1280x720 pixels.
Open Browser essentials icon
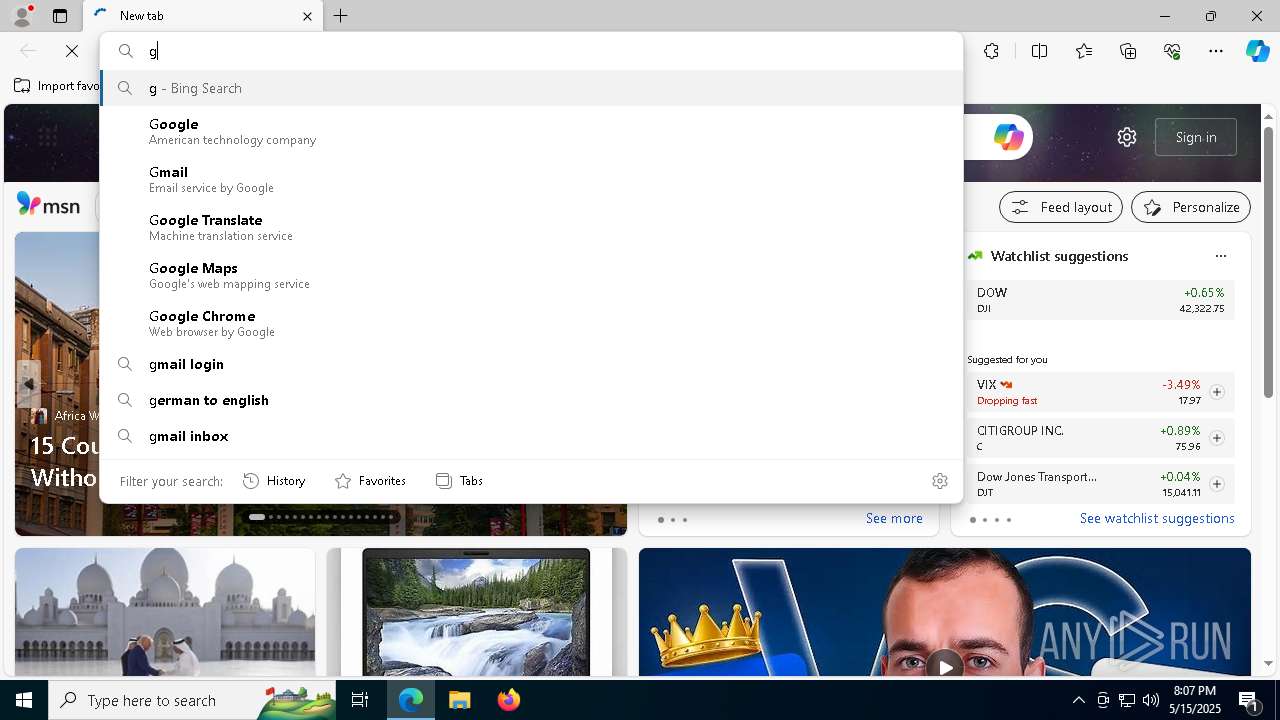point(1172,51)
